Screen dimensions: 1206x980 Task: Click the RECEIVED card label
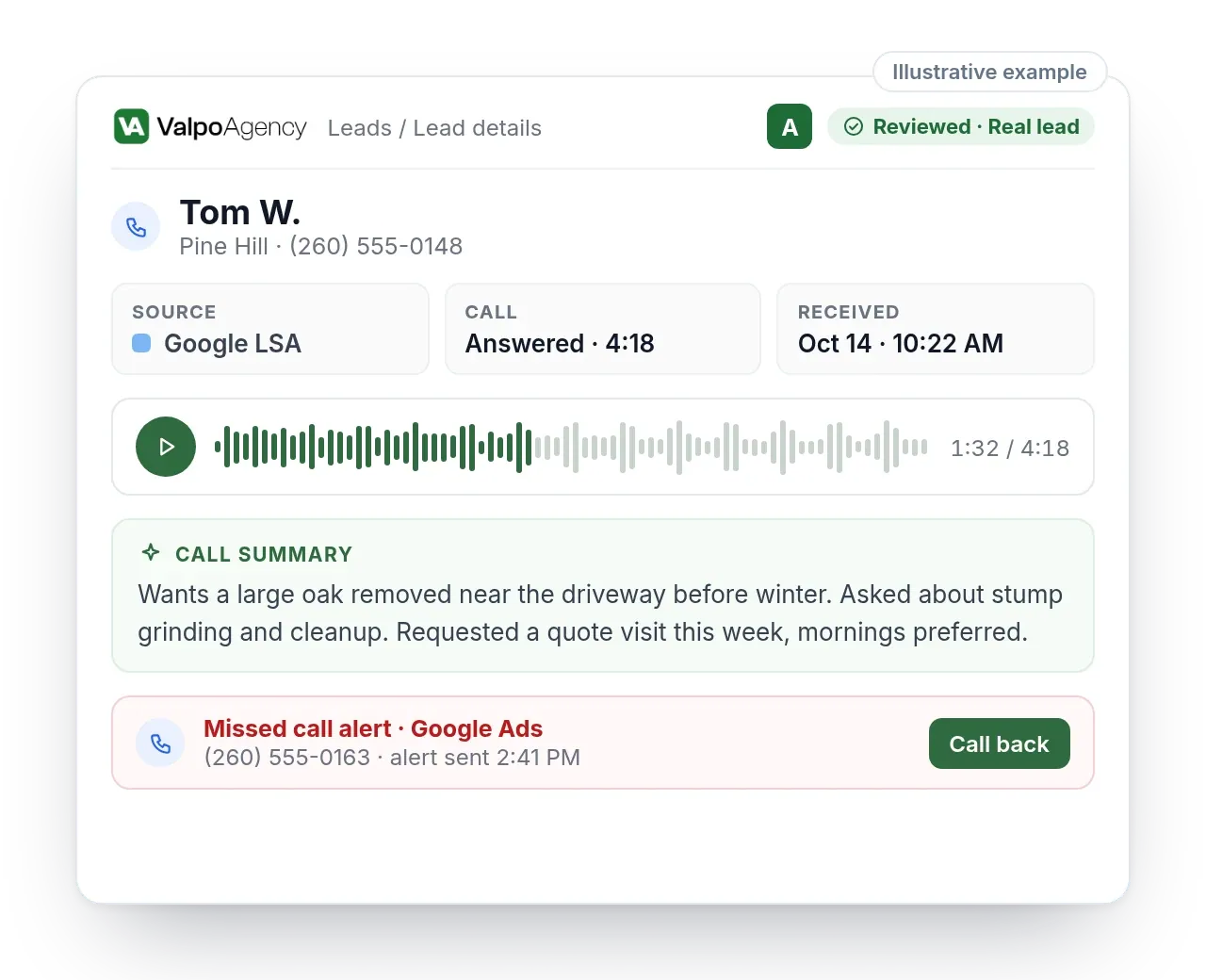(848, 312)
